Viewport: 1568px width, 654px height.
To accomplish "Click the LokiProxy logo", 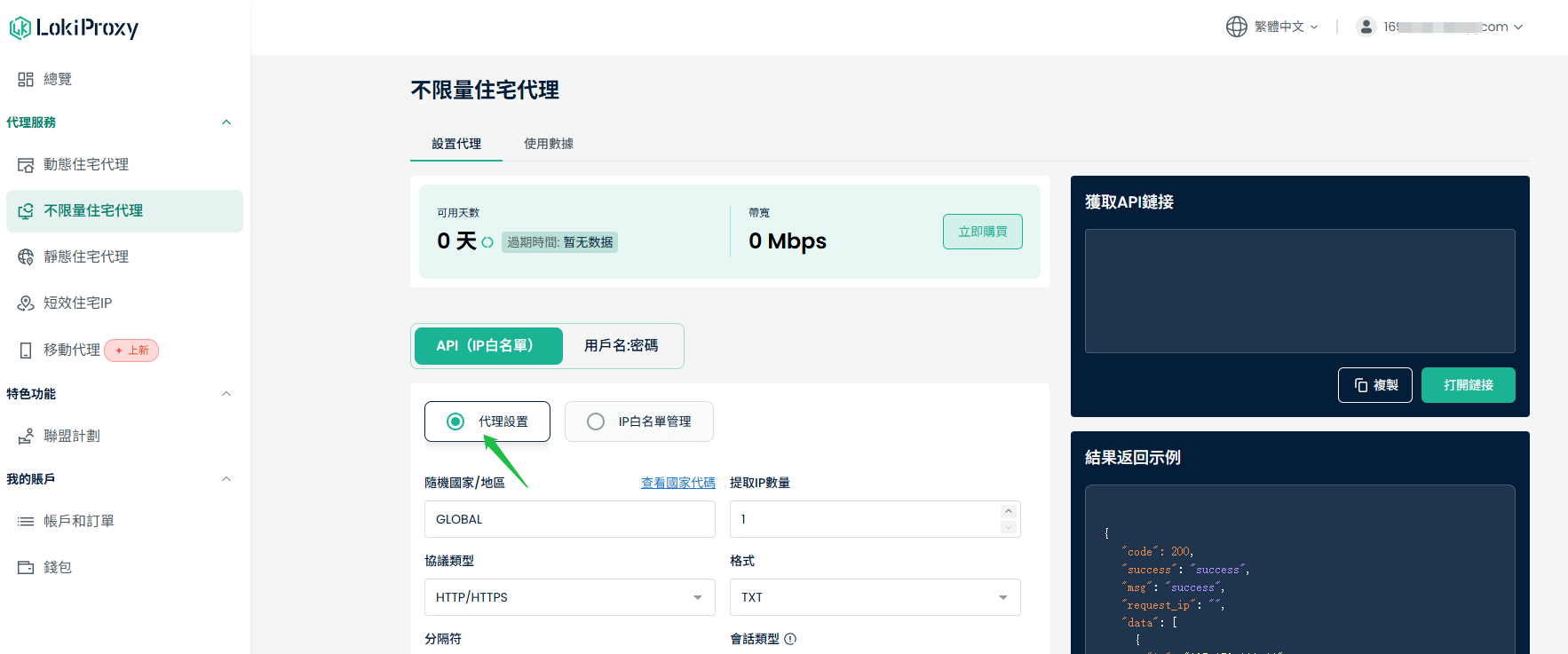I will pos(74,28).
